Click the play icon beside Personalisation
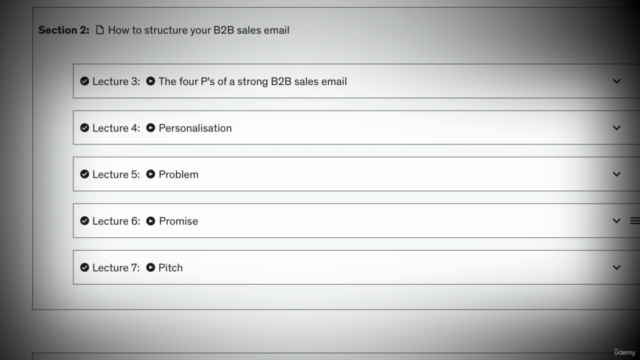640x360 pixels. click(151, 128)
